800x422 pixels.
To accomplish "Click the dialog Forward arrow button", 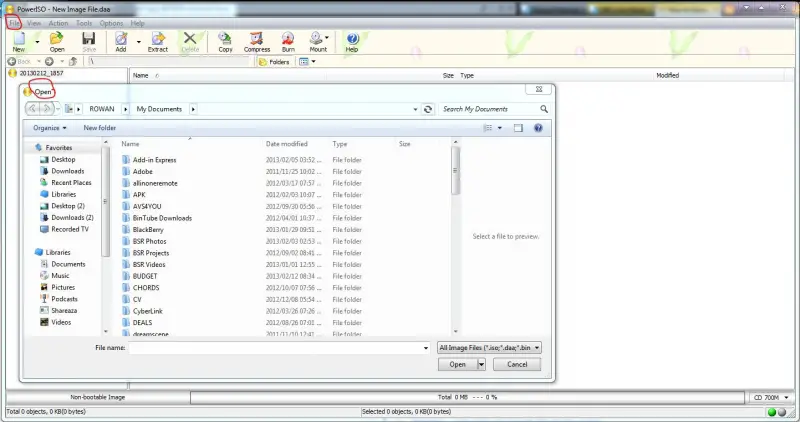I will (46, 109).
